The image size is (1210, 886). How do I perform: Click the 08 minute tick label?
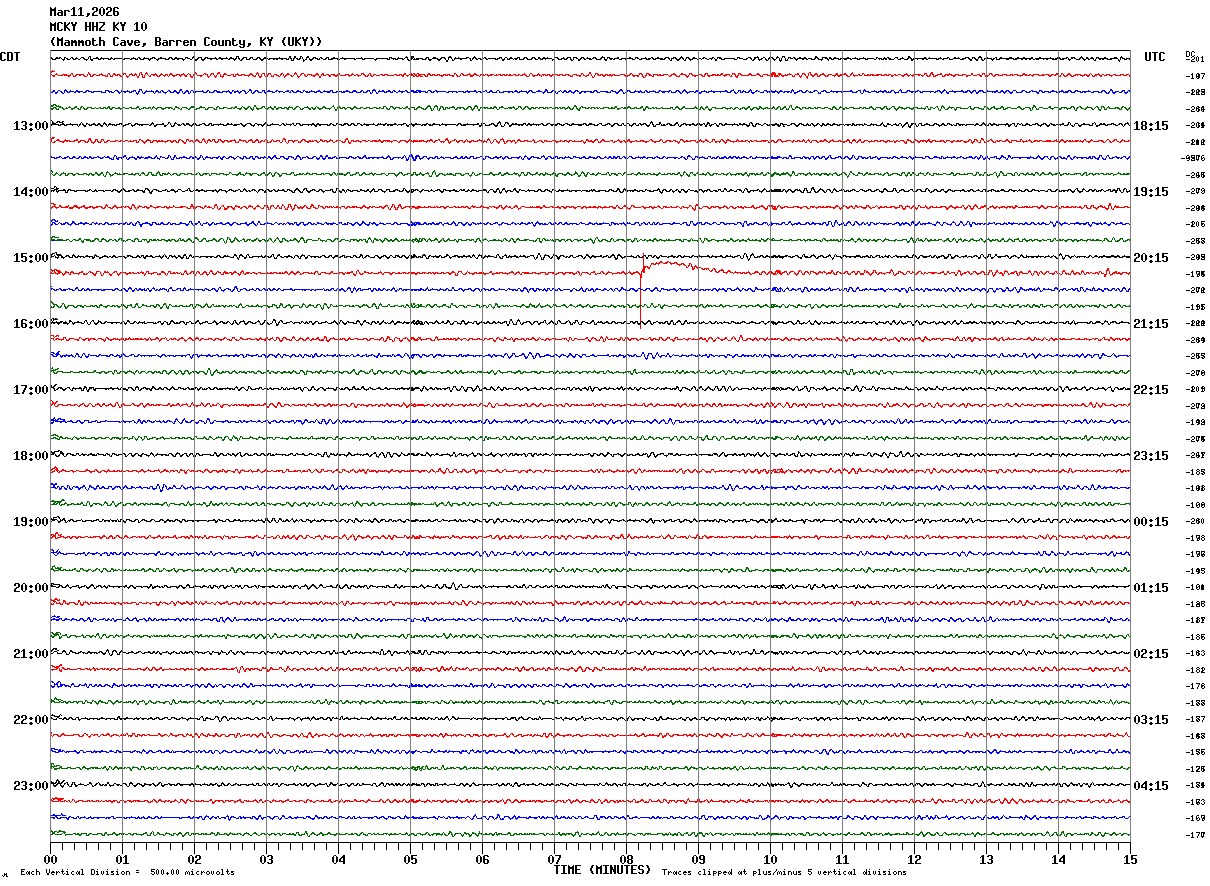[x=626, y=859]
